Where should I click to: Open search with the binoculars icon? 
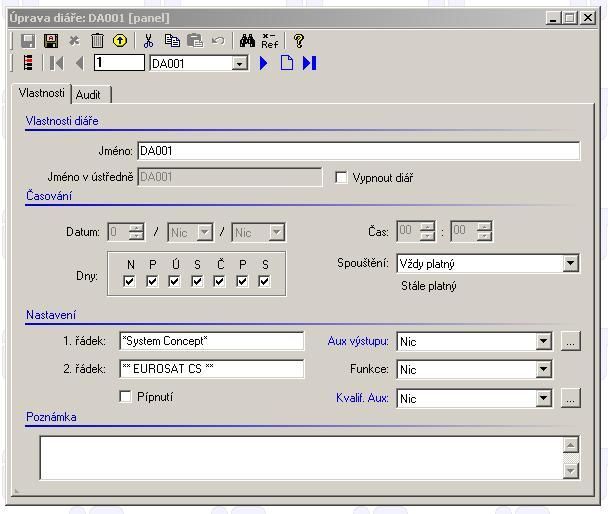[247, 41]
